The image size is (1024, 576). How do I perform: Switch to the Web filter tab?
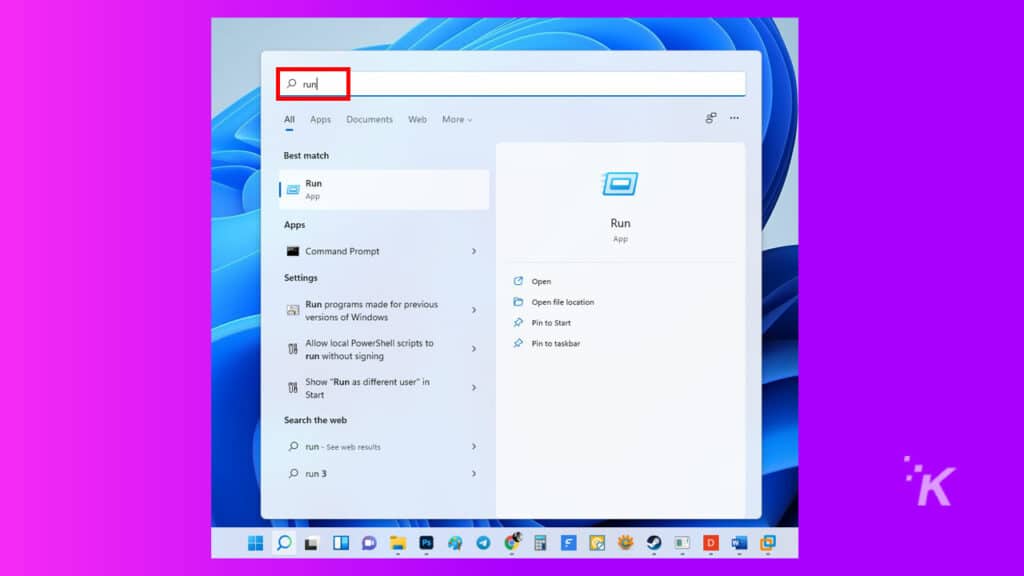point(417,120)
